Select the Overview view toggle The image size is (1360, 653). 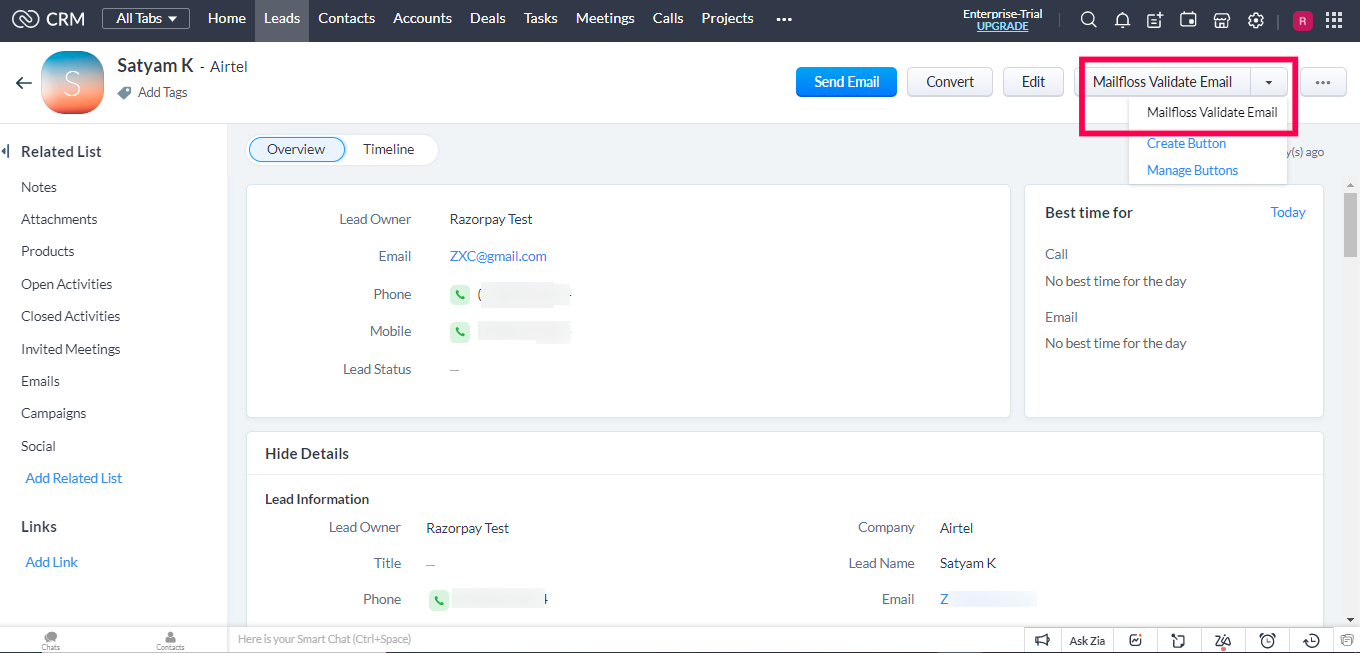tap(296, 149)
